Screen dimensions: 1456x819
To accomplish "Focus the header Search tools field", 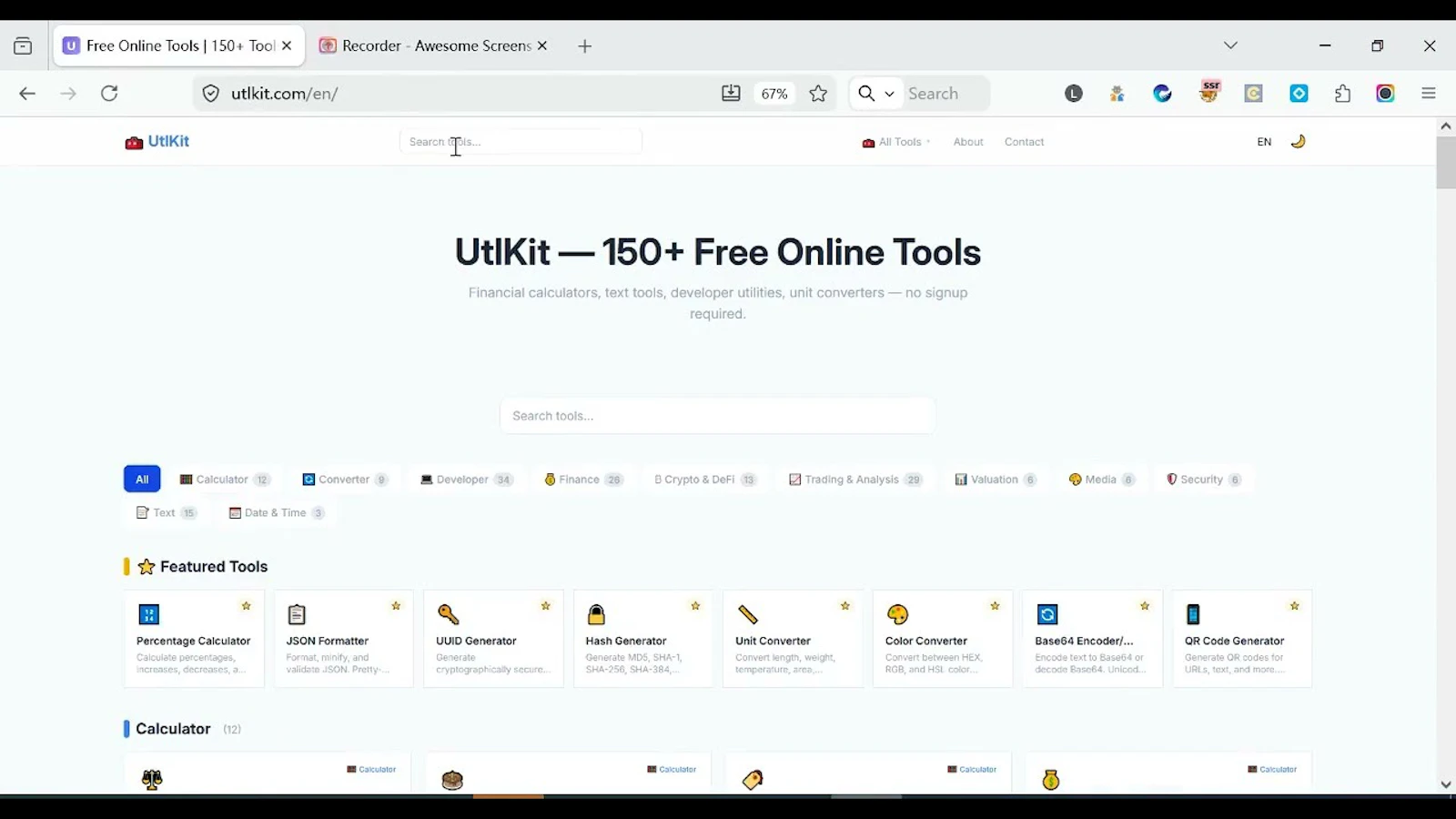I will click(521, 142).
